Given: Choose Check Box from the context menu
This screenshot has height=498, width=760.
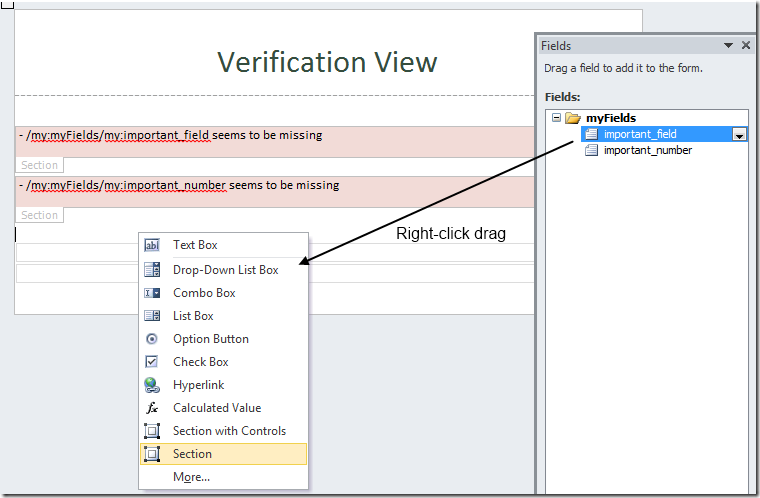Looking at the screenshot, I should [200, 362].
